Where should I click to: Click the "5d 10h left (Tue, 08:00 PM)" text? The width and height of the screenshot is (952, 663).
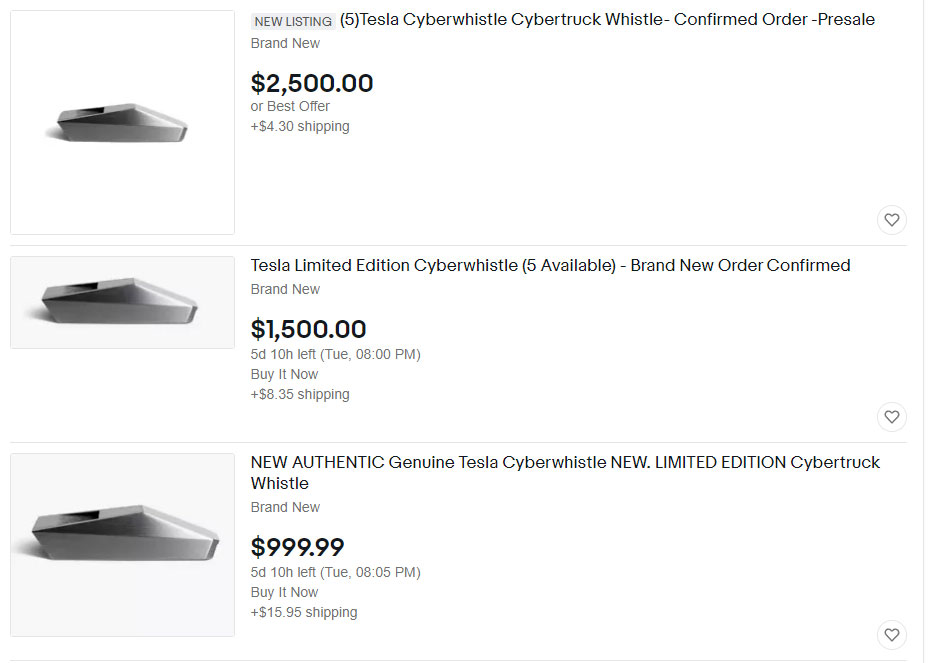pyautogui.click(x=335, y=355)
